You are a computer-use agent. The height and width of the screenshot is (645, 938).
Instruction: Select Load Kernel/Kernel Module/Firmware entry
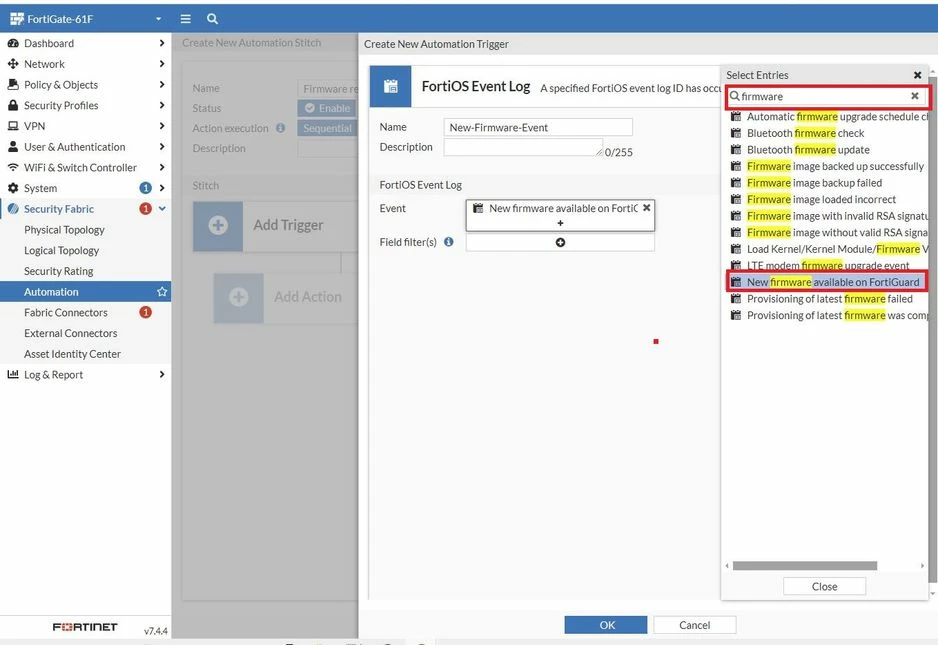coord(829,249)
